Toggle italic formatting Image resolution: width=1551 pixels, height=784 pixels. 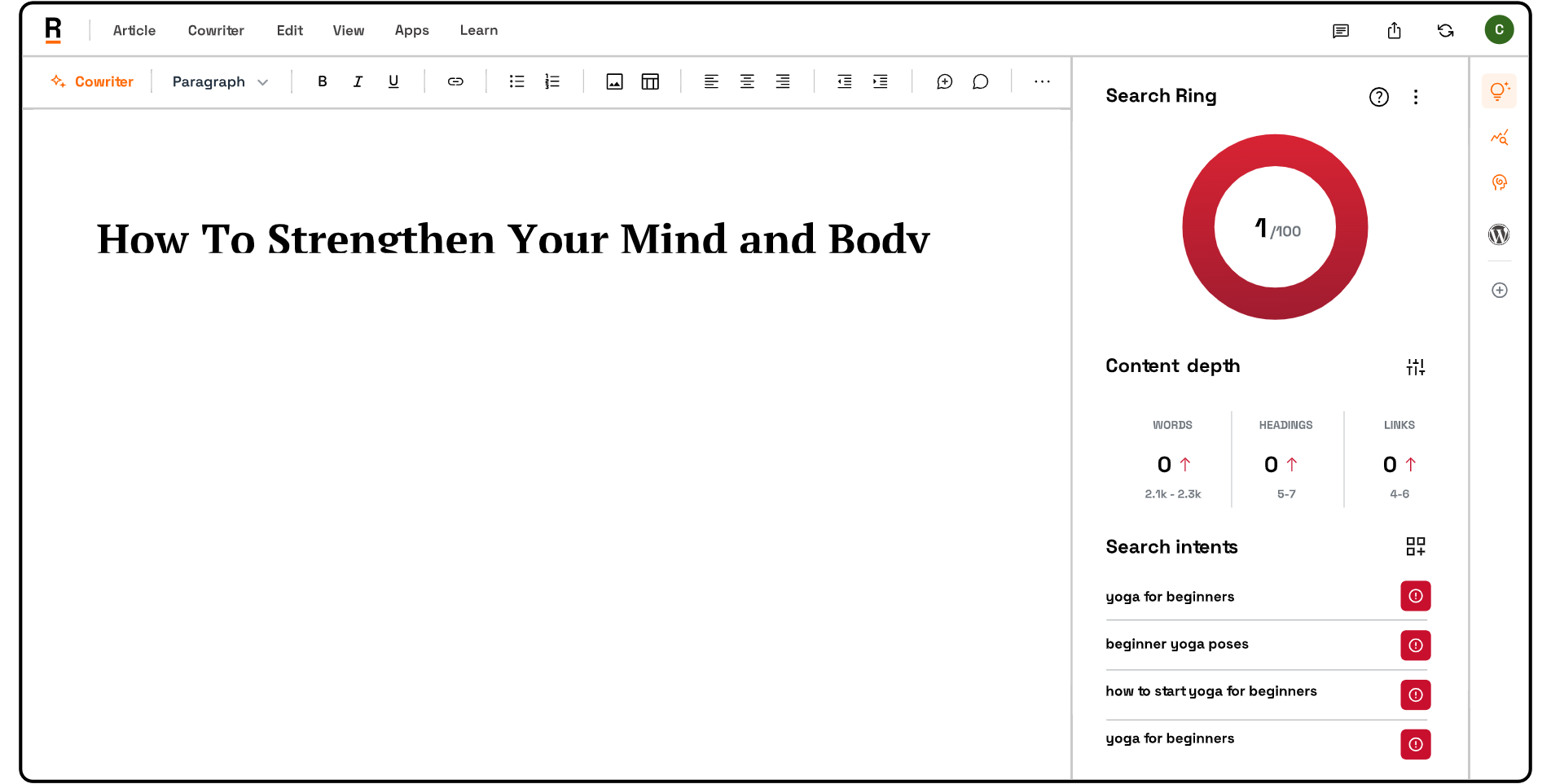358,81
